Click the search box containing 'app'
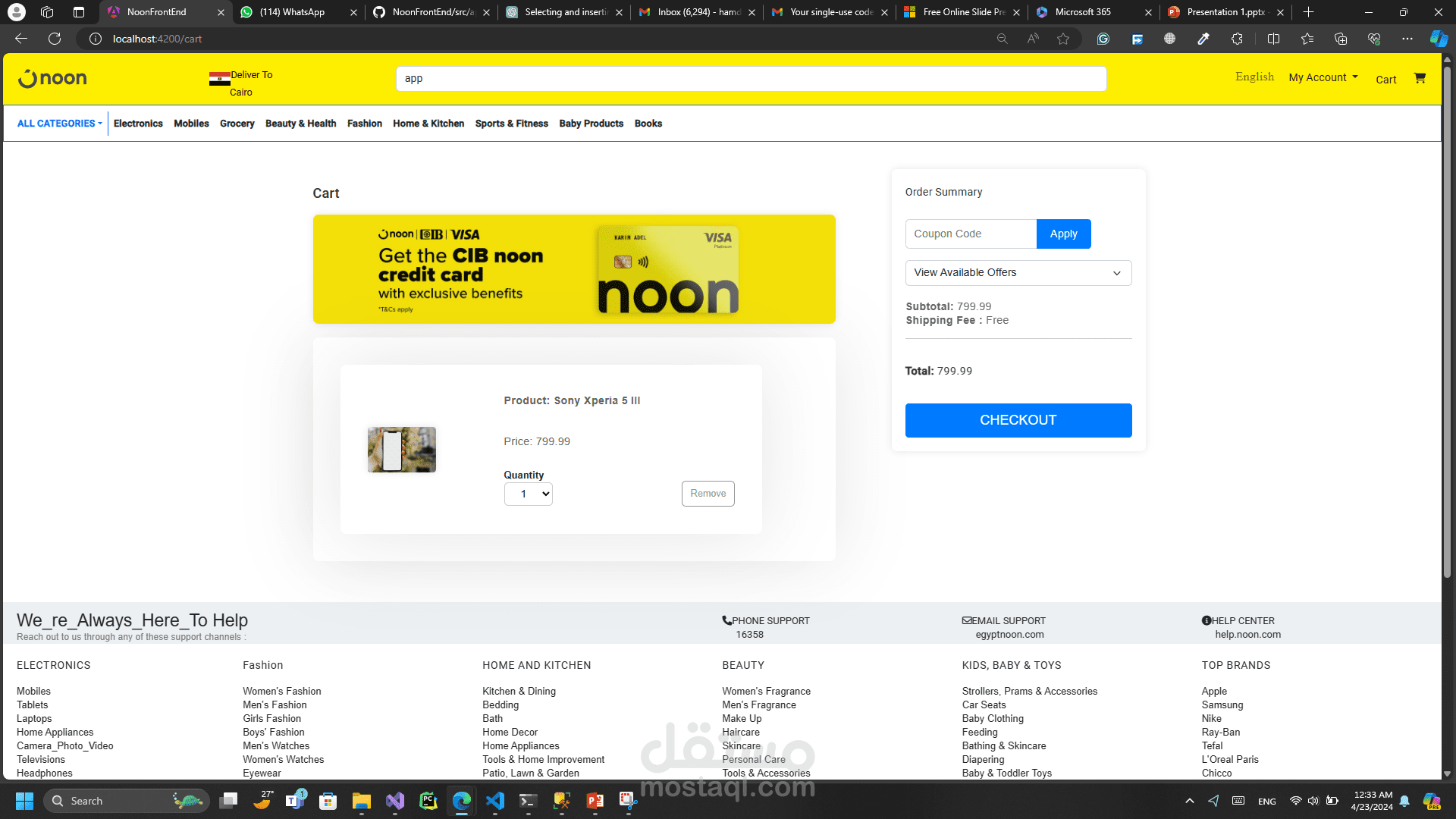Viewport: 1456px width, 819px height. [x=751, y=78]
